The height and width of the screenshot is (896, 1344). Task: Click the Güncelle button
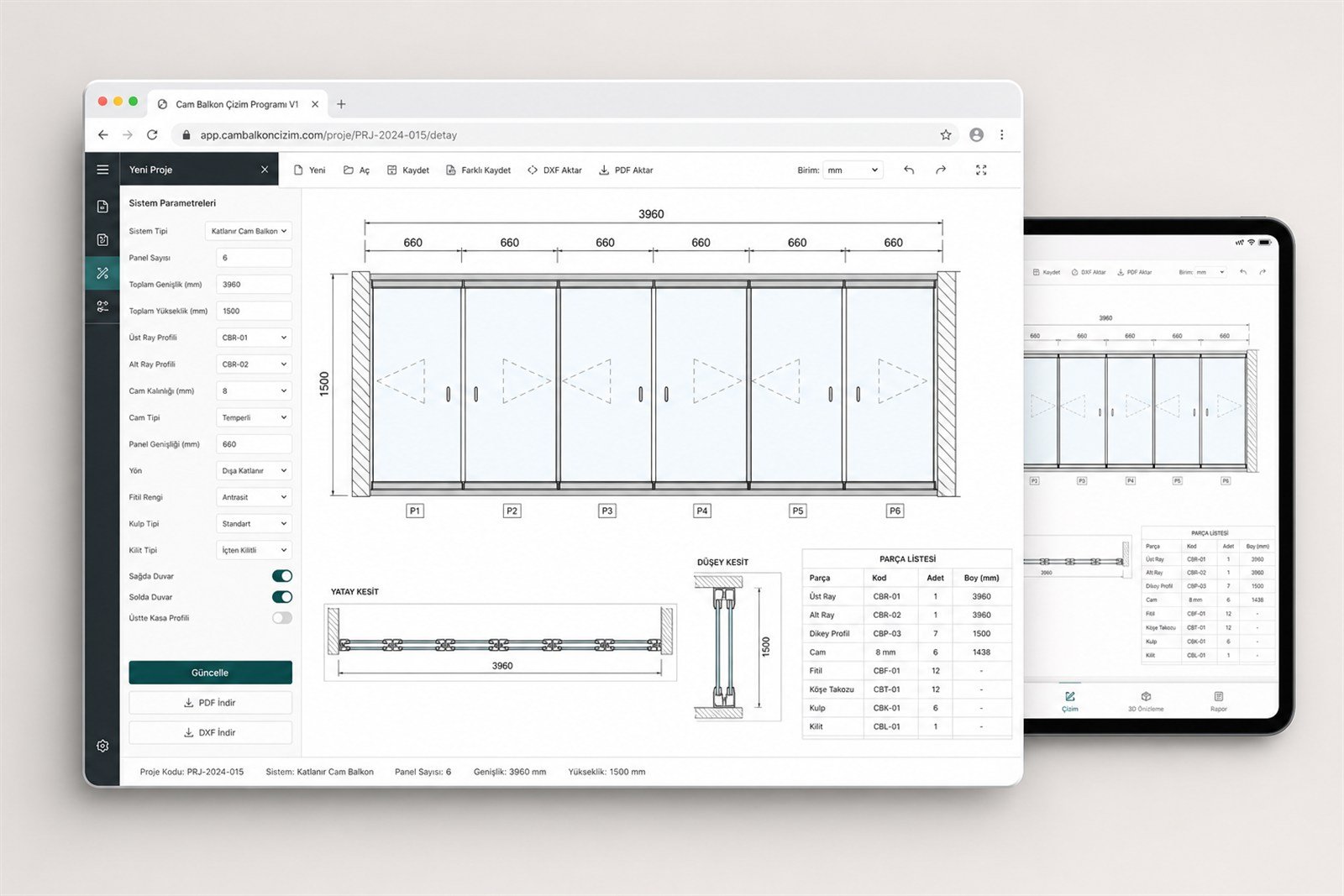(x=210, y=673)
